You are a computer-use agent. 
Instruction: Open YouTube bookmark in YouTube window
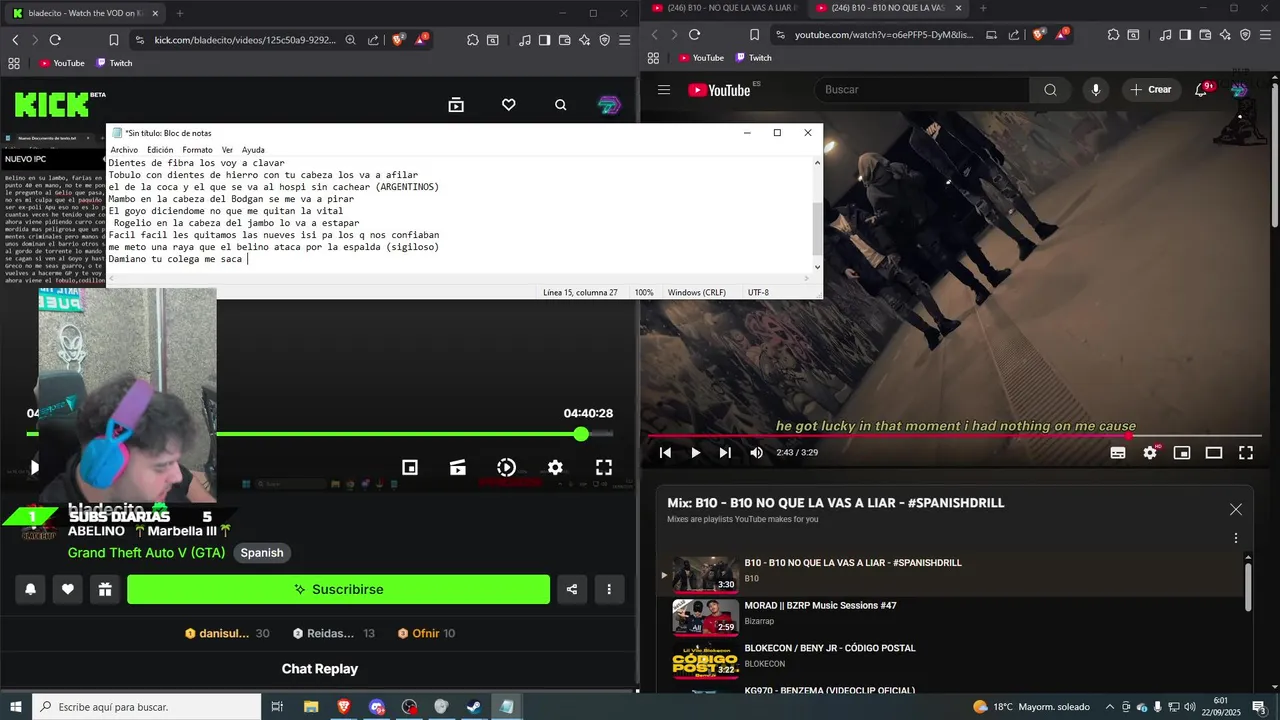coord(701,58)
